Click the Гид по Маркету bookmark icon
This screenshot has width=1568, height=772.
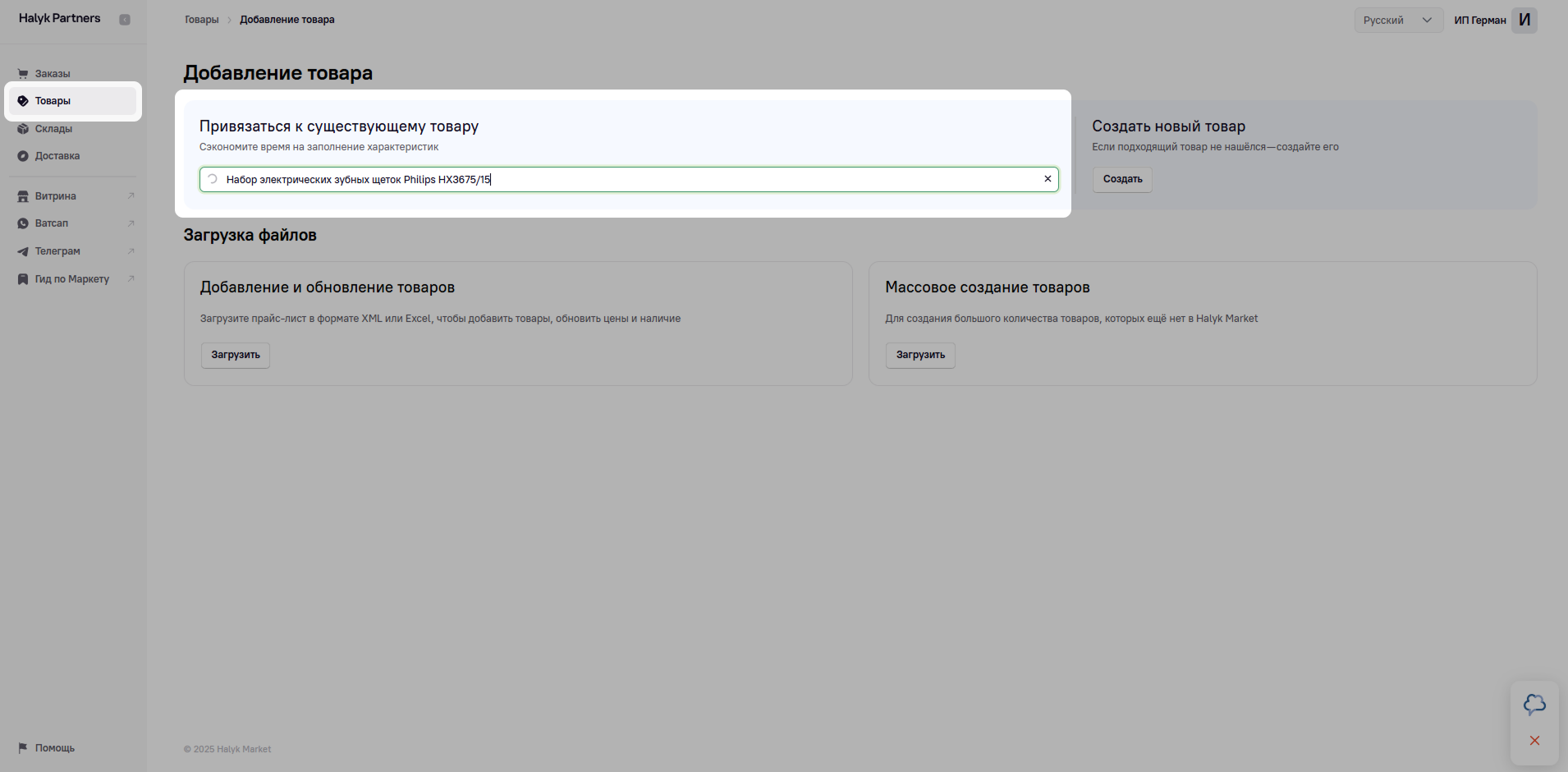click(x=23, y=279)
